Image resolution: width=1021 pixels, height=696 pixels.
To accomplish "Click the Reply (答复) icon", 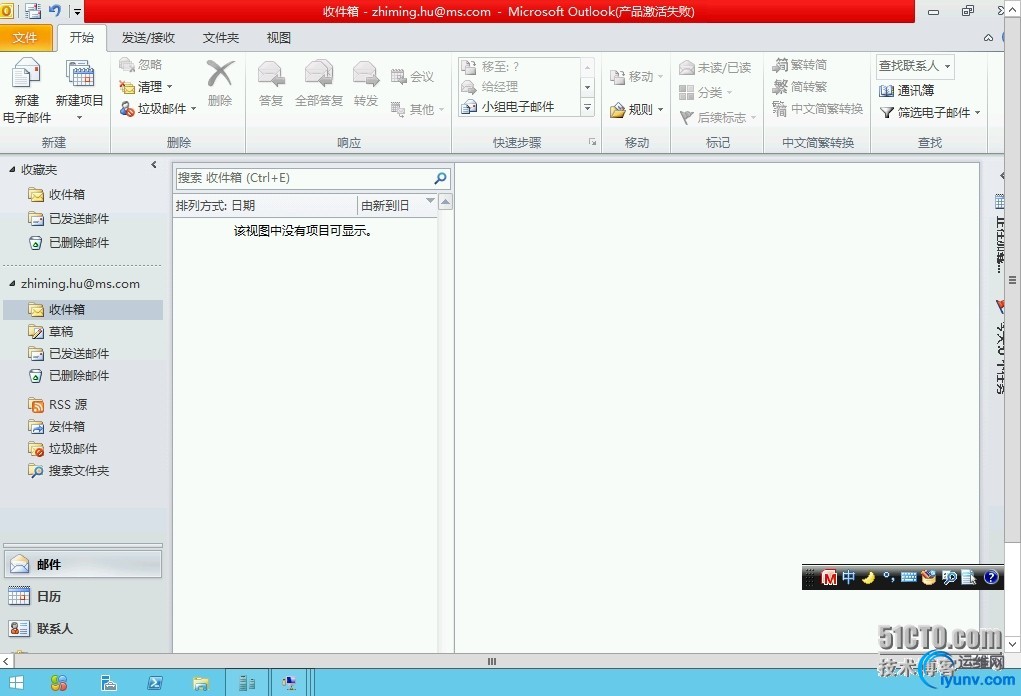I will point(270,74).
